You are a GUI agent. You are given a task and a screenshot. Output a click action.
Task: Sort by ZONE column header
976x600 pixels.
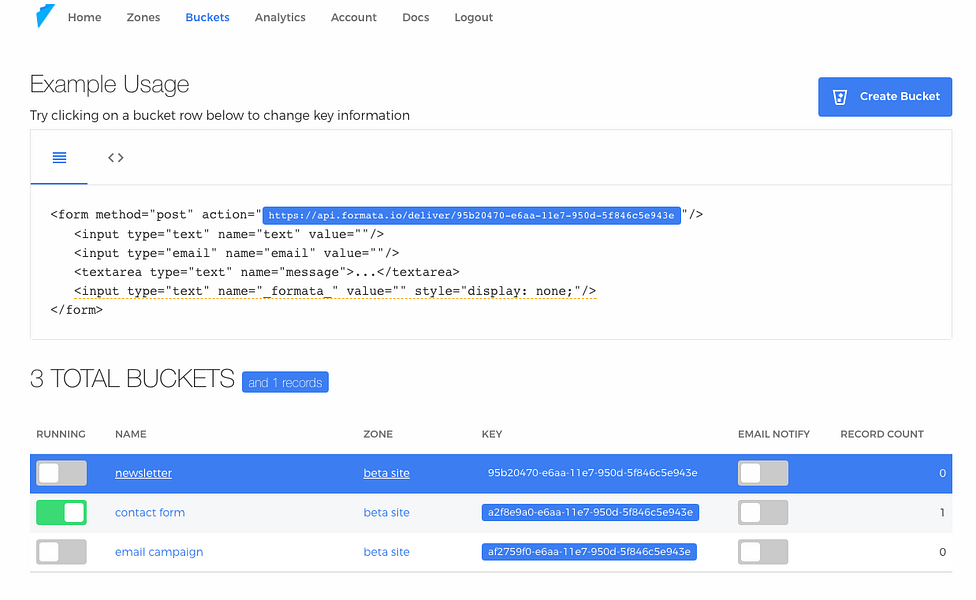pyautogui.click(x=378, y=434)
